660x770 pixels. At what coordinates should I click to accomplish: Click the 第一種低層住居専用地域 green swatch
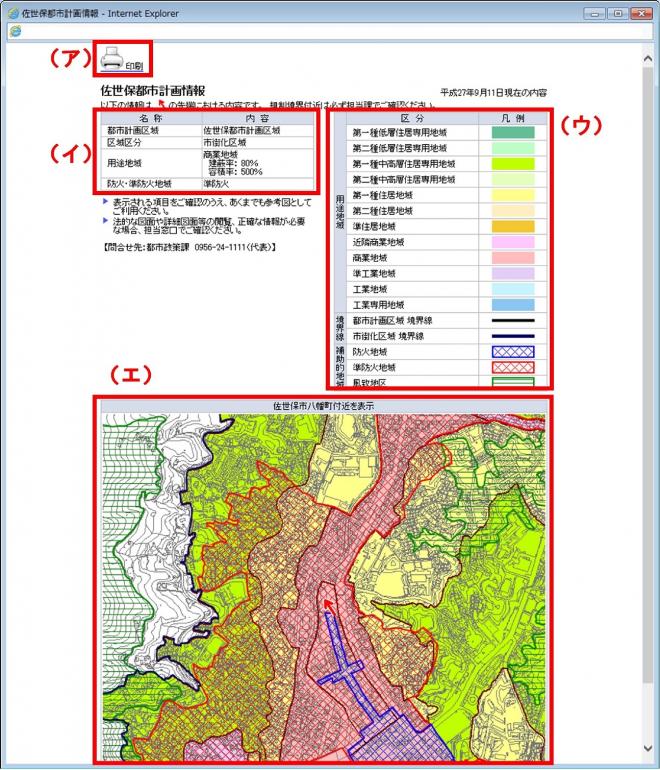click(512, 132)
